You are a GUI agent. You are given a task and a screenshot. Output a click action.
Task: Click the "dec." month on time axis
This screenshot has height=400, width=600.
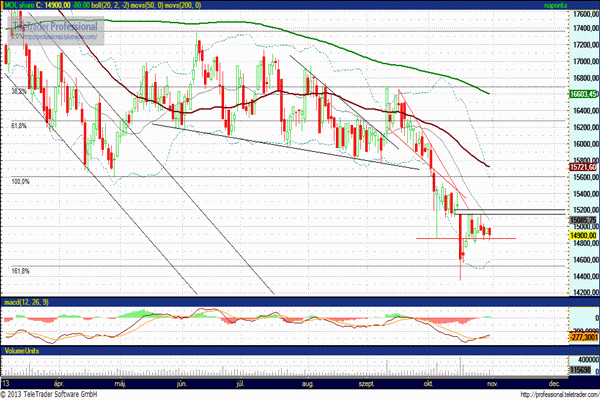tap(554, 383)
